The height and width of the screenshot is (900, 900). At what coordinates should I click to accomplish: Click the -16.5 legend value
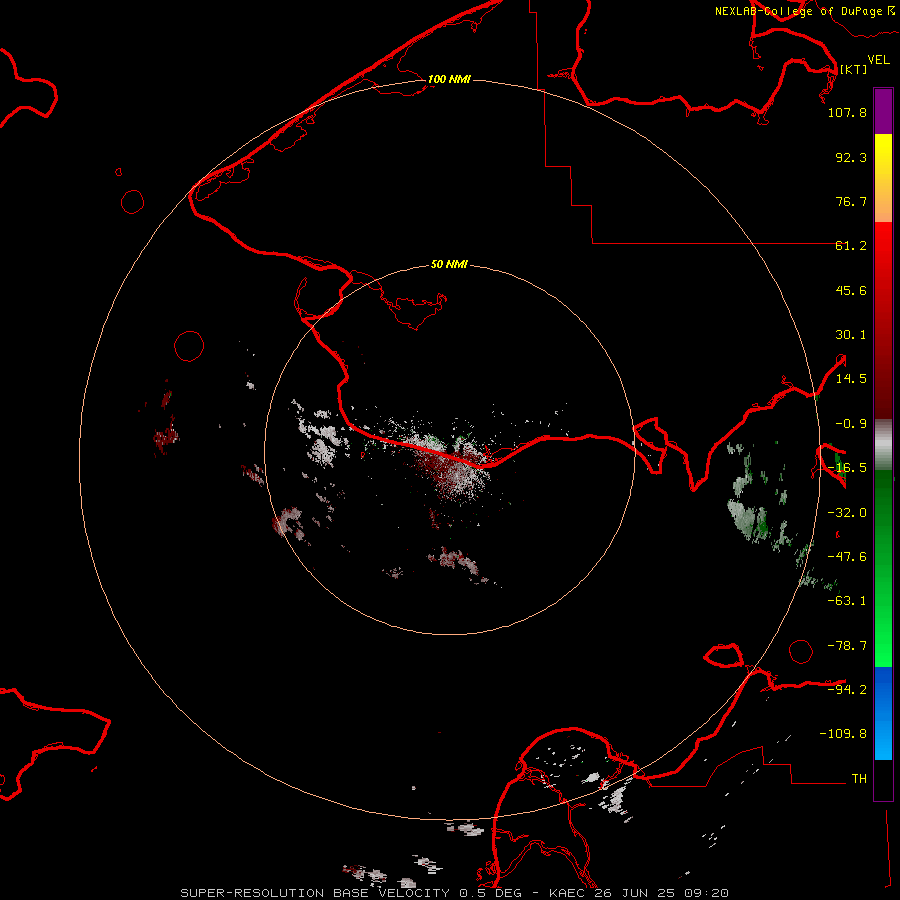[x=847, y=468]
